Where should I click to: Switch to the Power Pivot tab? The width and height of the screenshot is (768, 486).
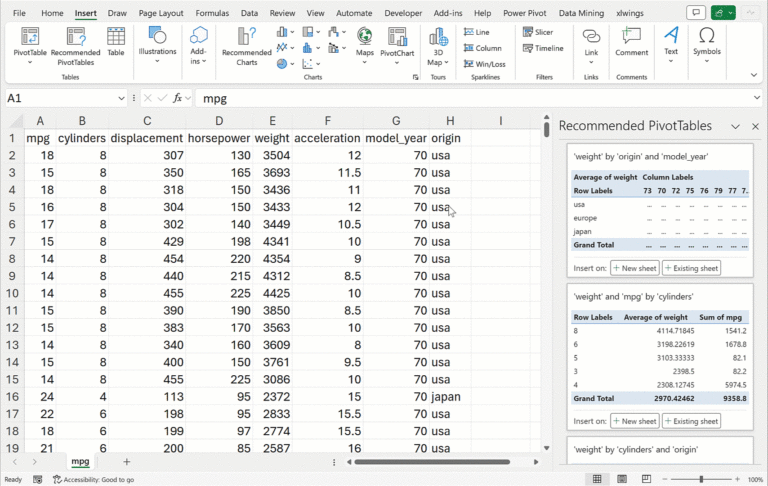tap(525, 13)
